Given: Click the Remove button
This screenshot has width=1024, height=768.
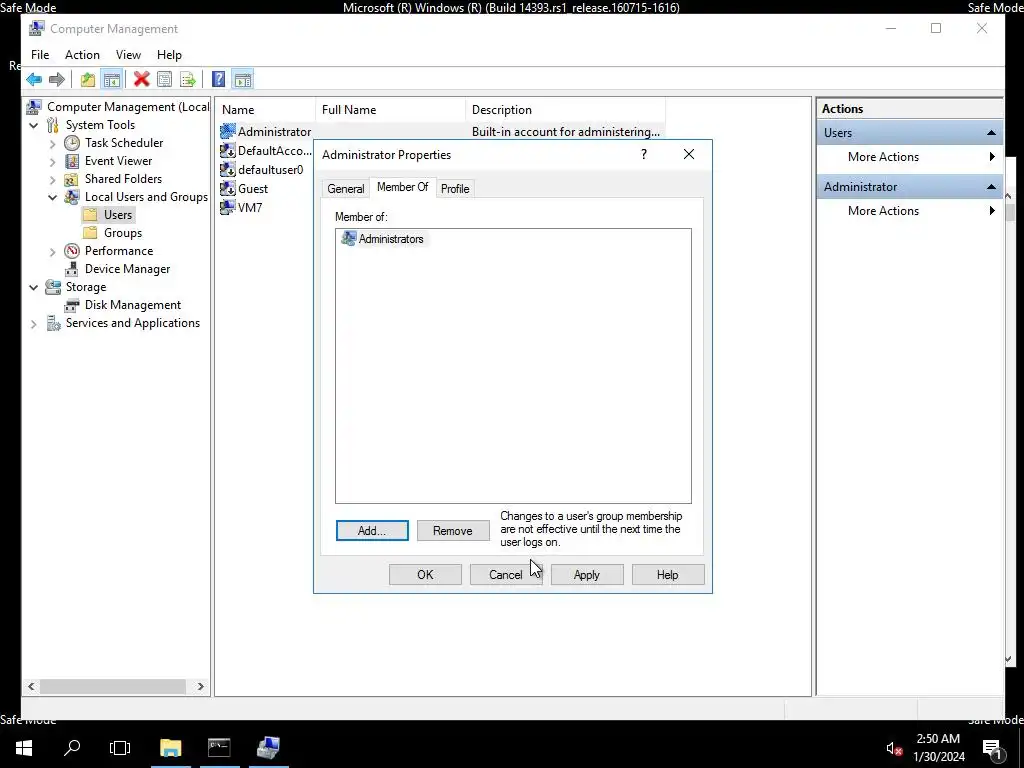Looking at the screenshot, I should coord(453,531).
